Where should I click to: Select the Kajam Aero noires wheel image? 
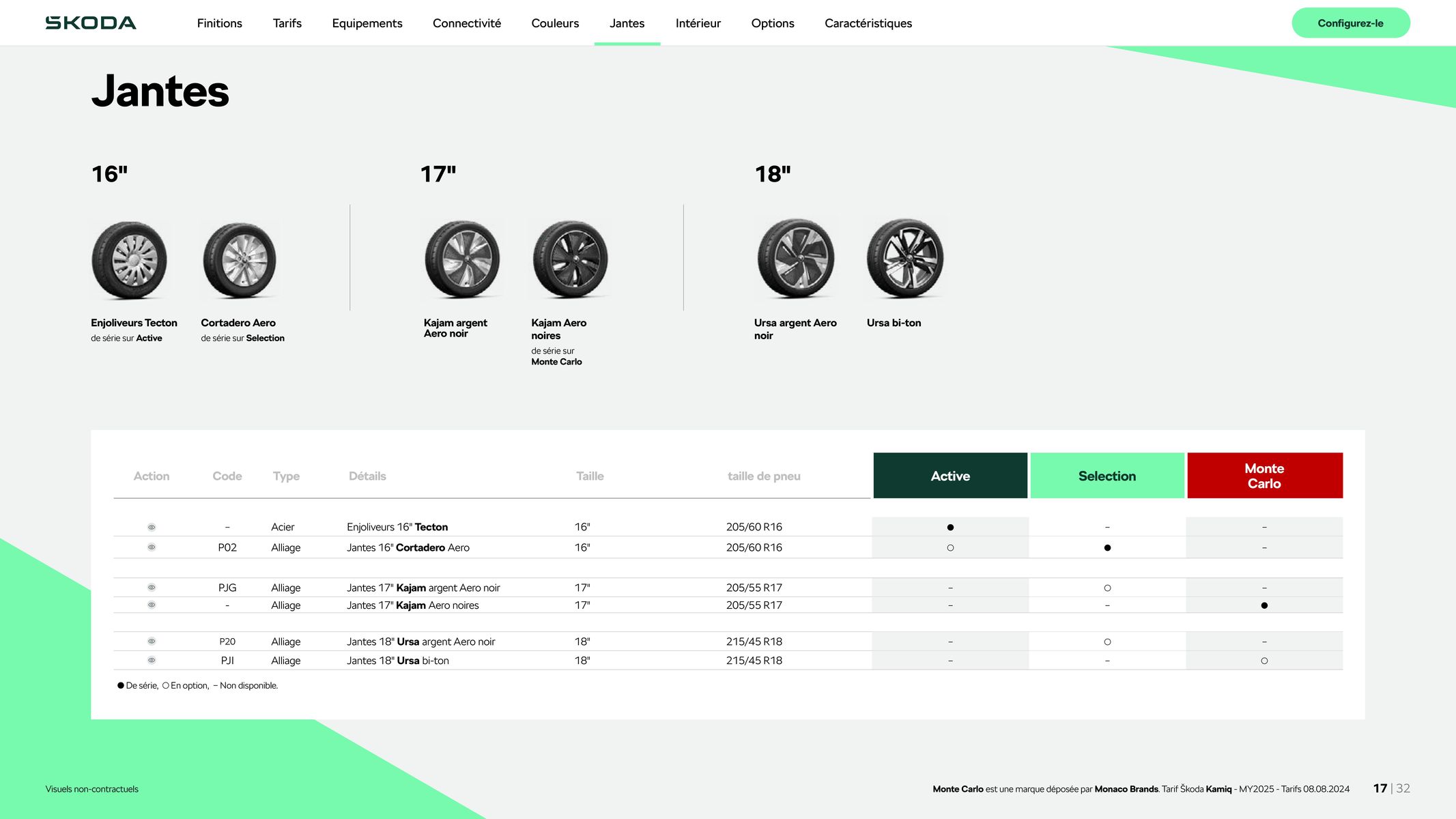(x=570, y=259)
